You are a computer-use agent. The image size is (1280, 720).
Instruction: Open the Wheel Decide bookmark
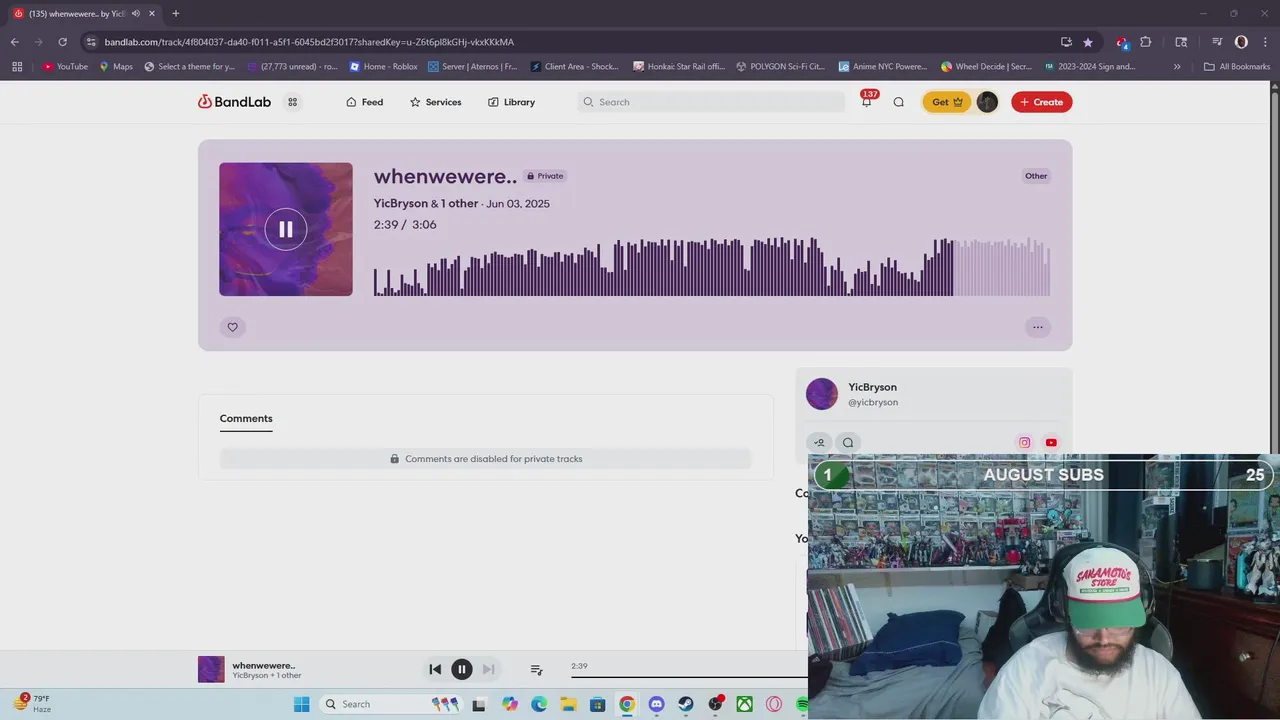coord(986,66)
